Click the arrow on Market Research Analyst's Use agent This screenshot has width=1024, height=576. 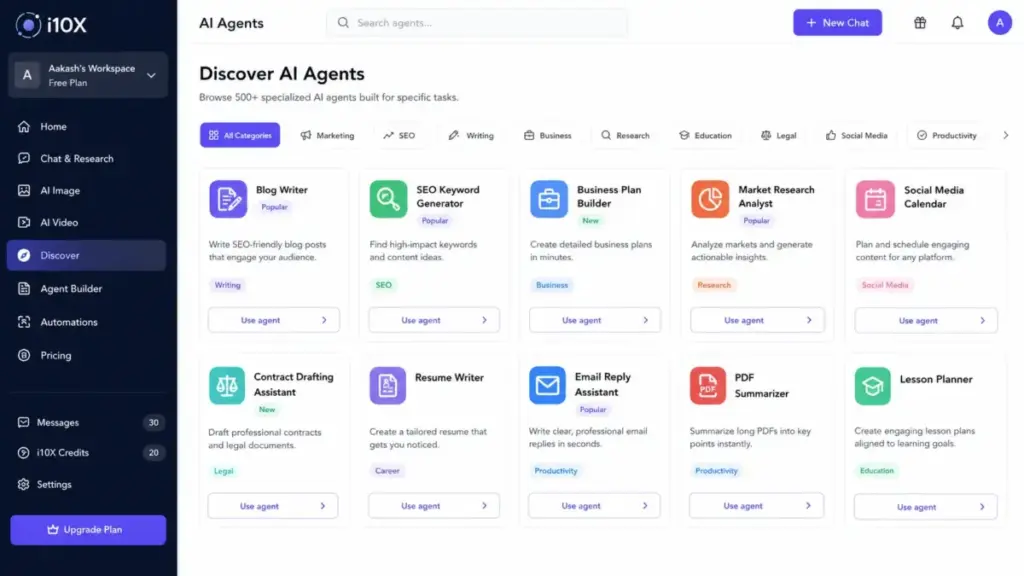point(808,320)
